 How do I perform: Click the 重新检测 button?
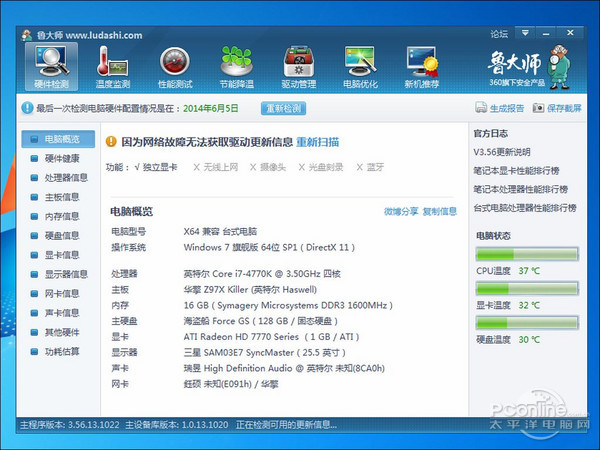[283, 107]
